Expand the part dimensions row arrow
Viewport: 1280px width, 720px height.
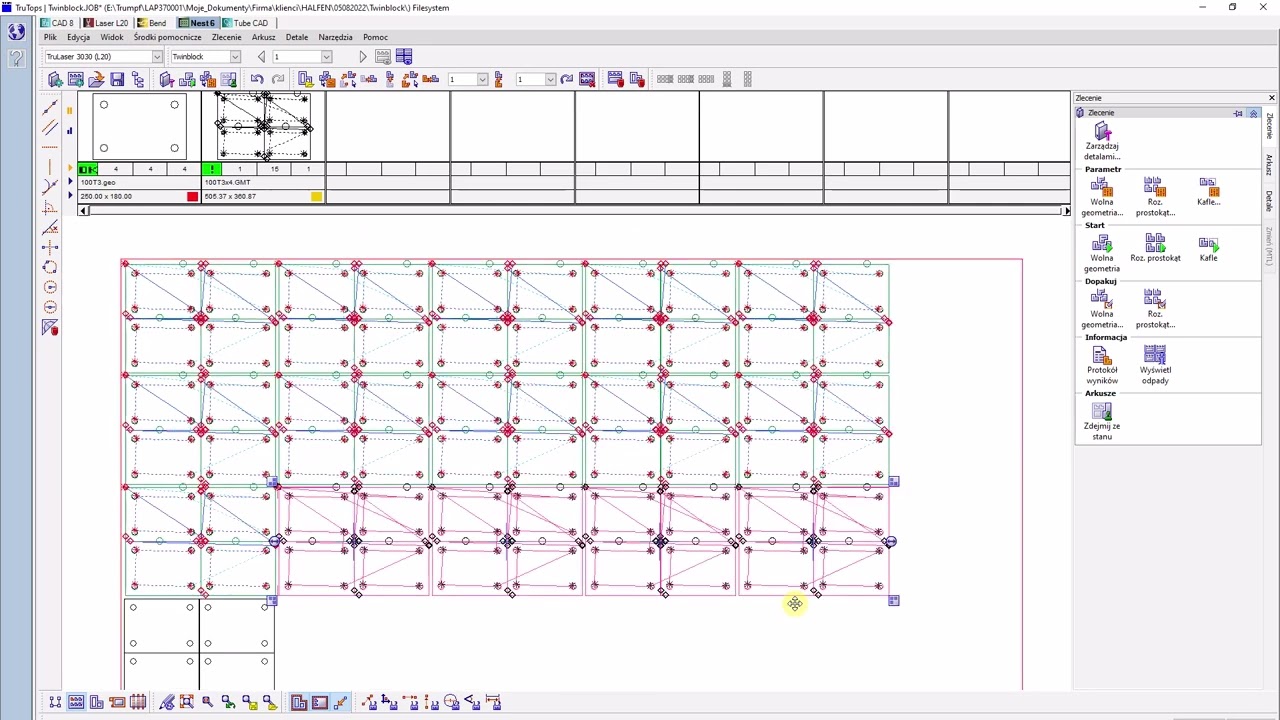tap(70, 196)
